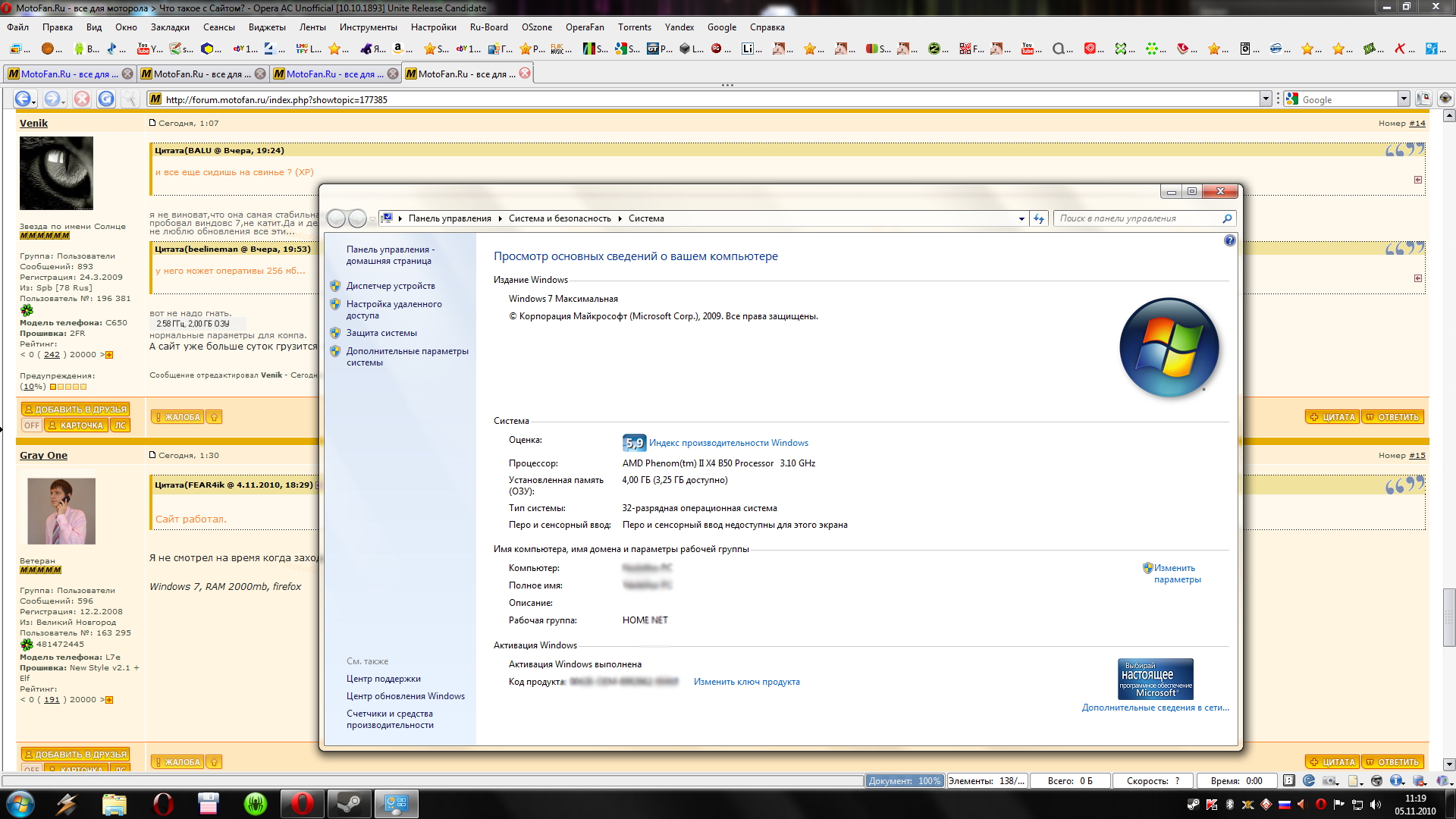This screenshot has height=819, width=1456.
Task: Click the search magnifier in control panel search
Action: pos(1227,218)
